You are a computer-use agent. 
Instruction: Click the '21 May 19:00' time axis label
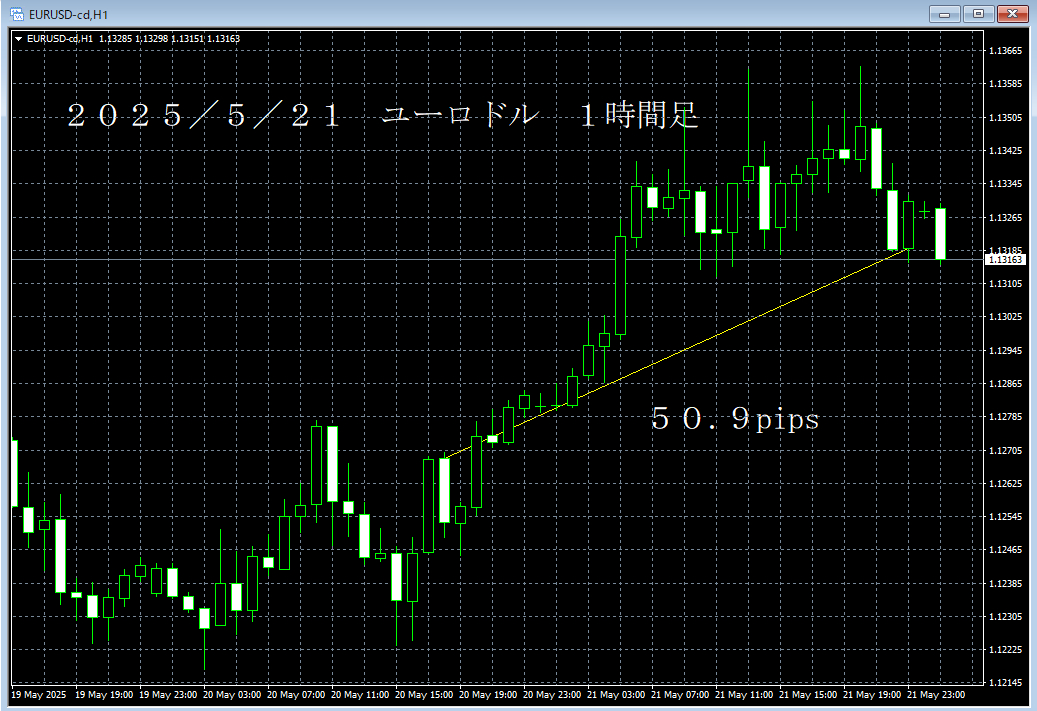[x=872, y=694]
